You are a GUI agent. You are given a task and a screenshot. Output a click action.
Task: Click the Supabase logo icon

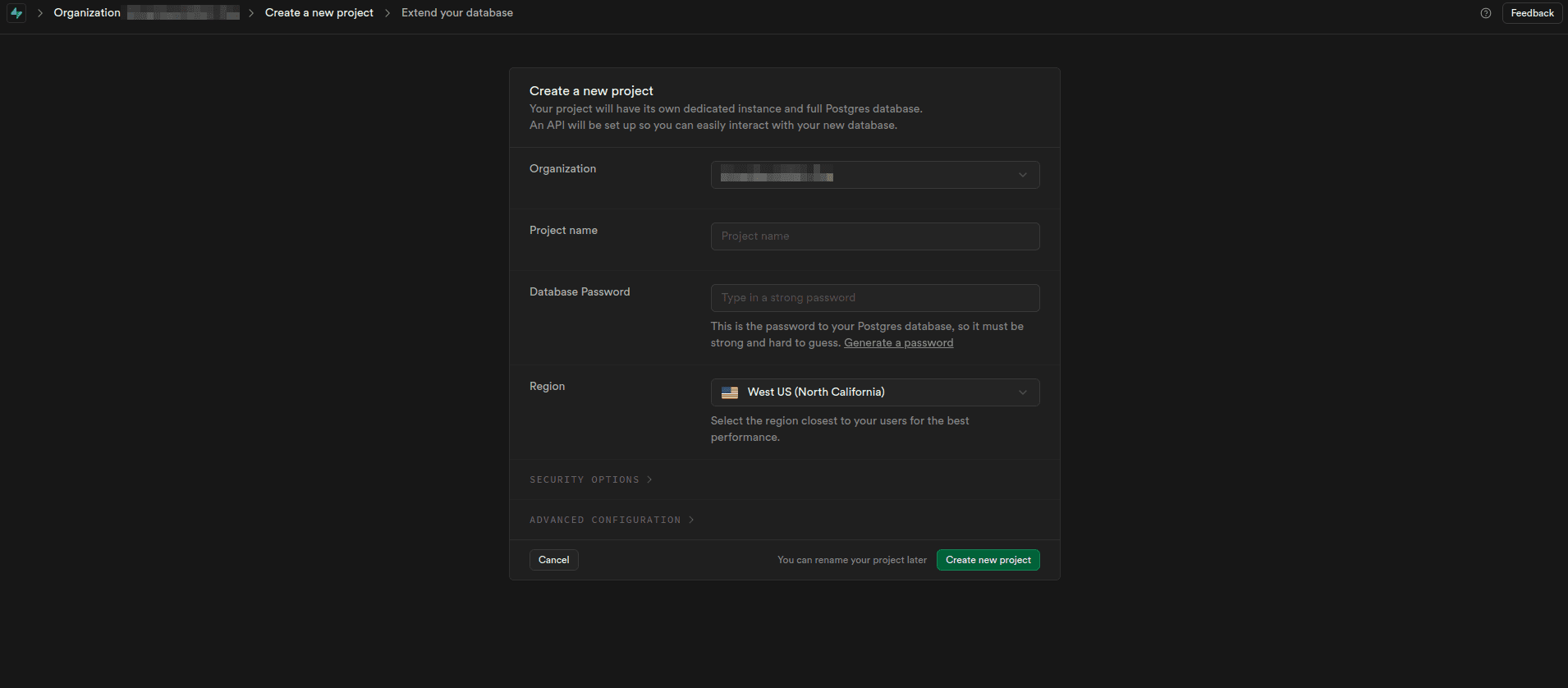[x=16, y=13]
